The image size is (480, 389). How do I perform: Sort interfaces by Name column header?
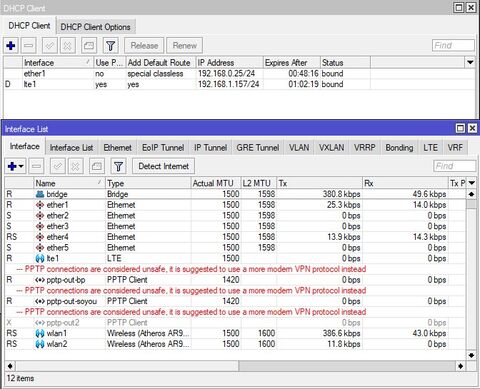[69, 183]
